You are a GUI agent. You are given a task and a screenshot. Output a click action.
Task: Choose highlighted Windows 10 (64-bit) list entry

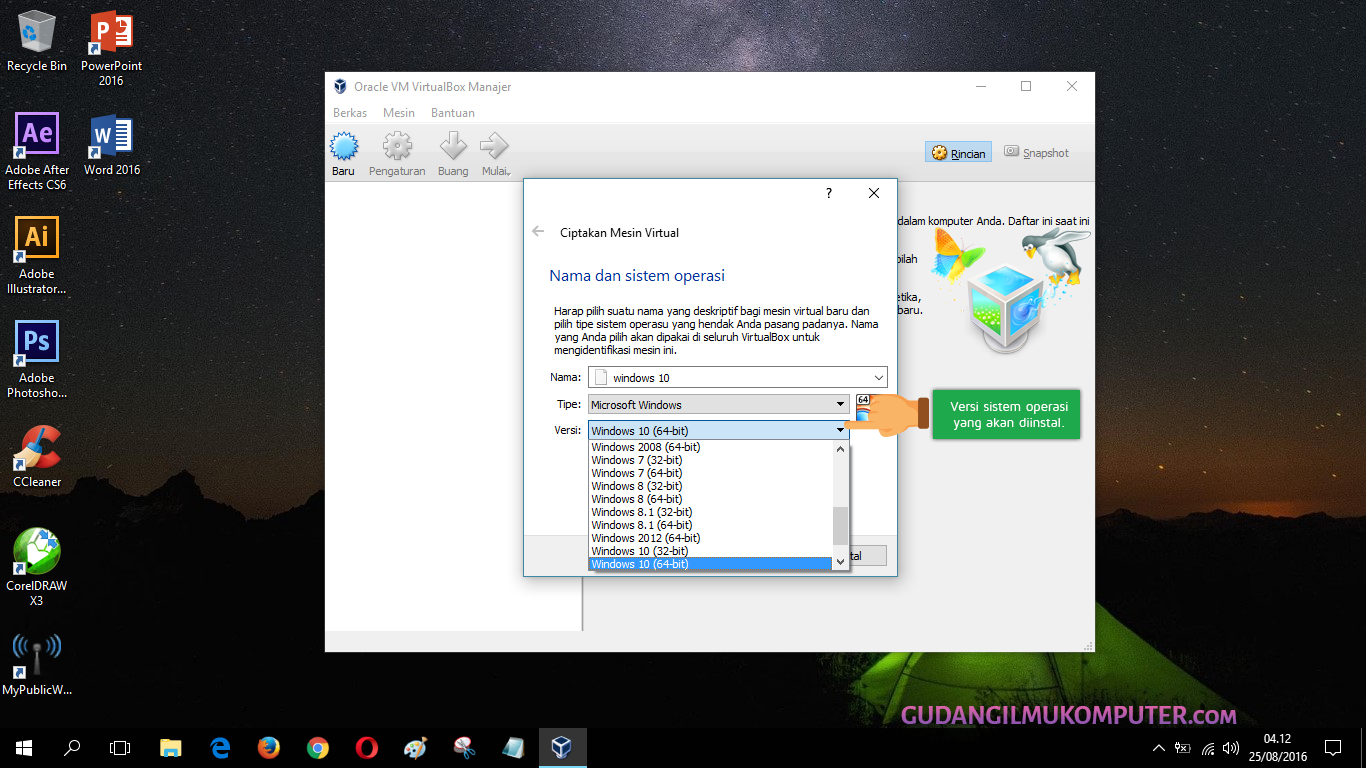tap(711, 564)
